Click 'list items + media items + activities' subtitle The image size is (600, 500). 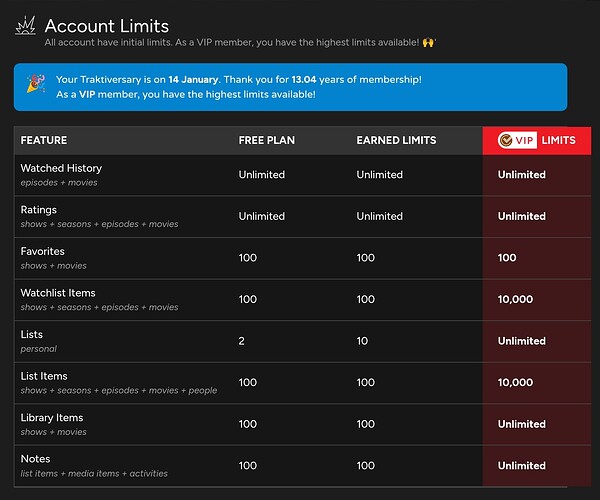94,474
